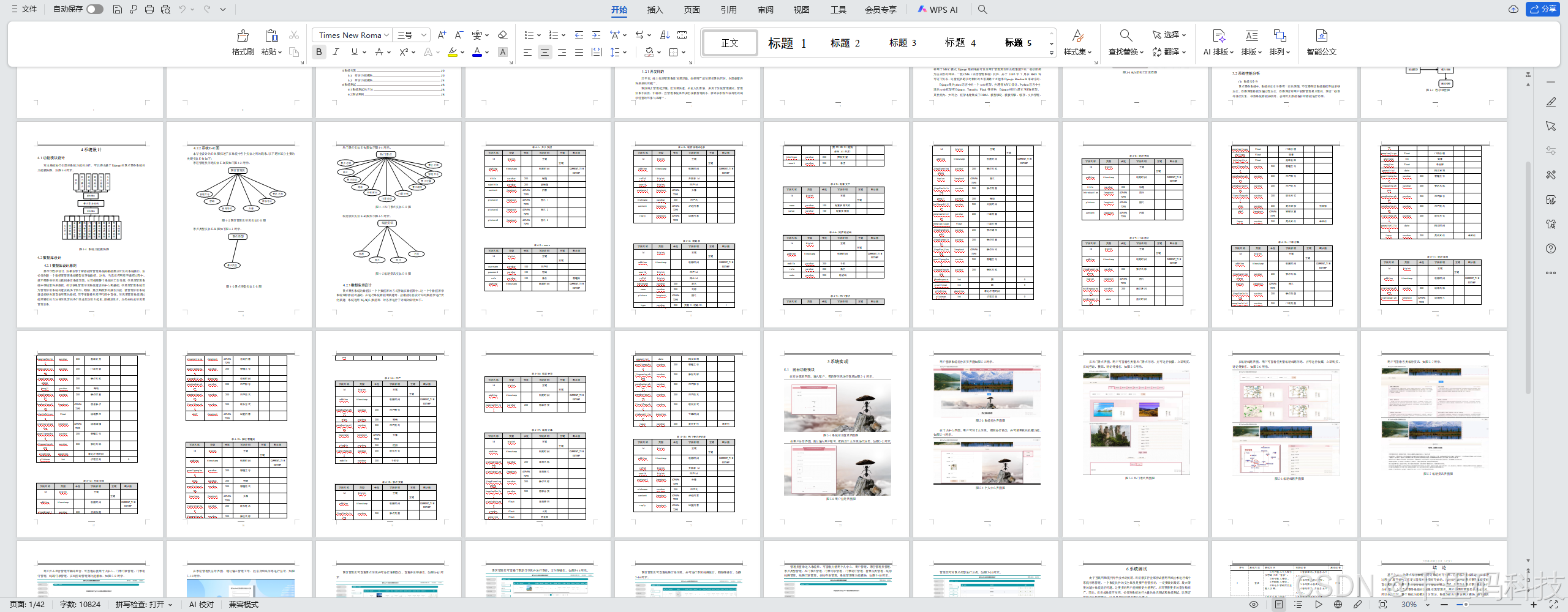Open the pen annotation tool in right sidebar
The image size is (1568, 612).
1550,102
